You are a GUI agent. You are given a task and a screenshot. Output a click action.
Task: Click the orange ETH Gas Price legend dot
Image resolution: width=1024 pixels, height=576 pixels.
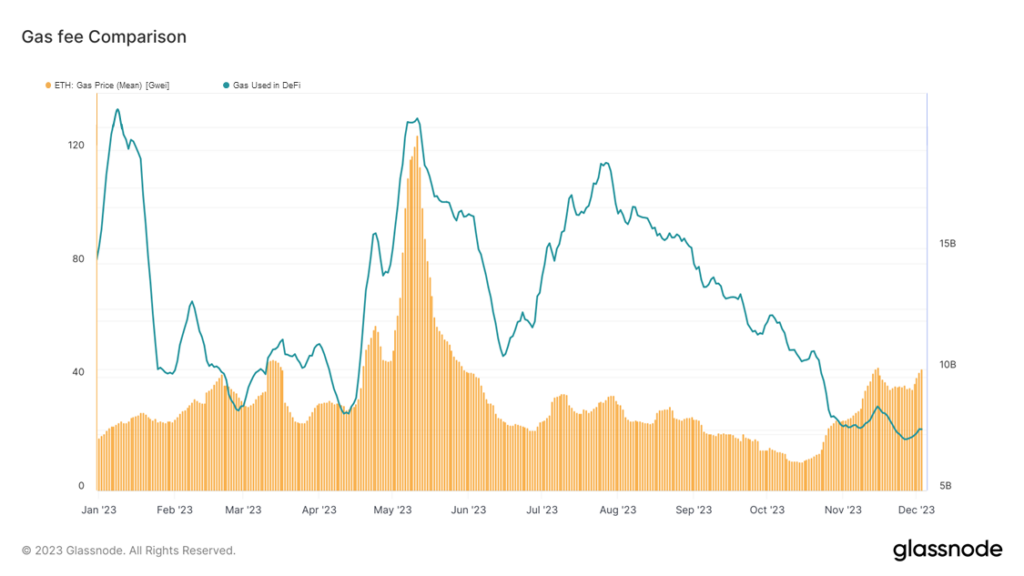(47, 86)
